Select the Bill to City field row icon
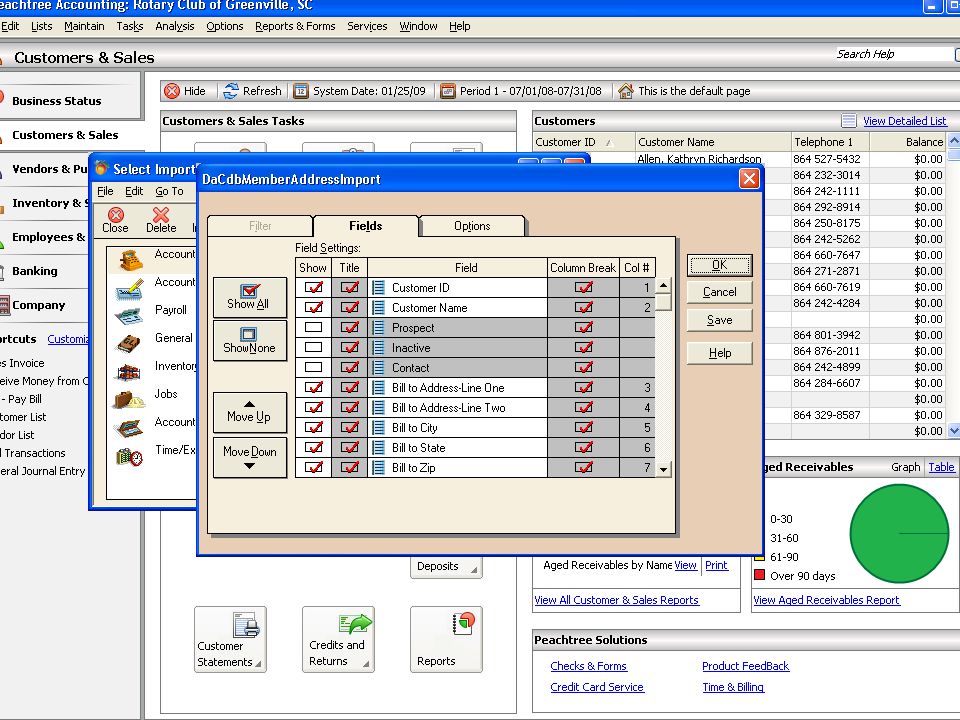Screen dimensions: 960x720 379,427
